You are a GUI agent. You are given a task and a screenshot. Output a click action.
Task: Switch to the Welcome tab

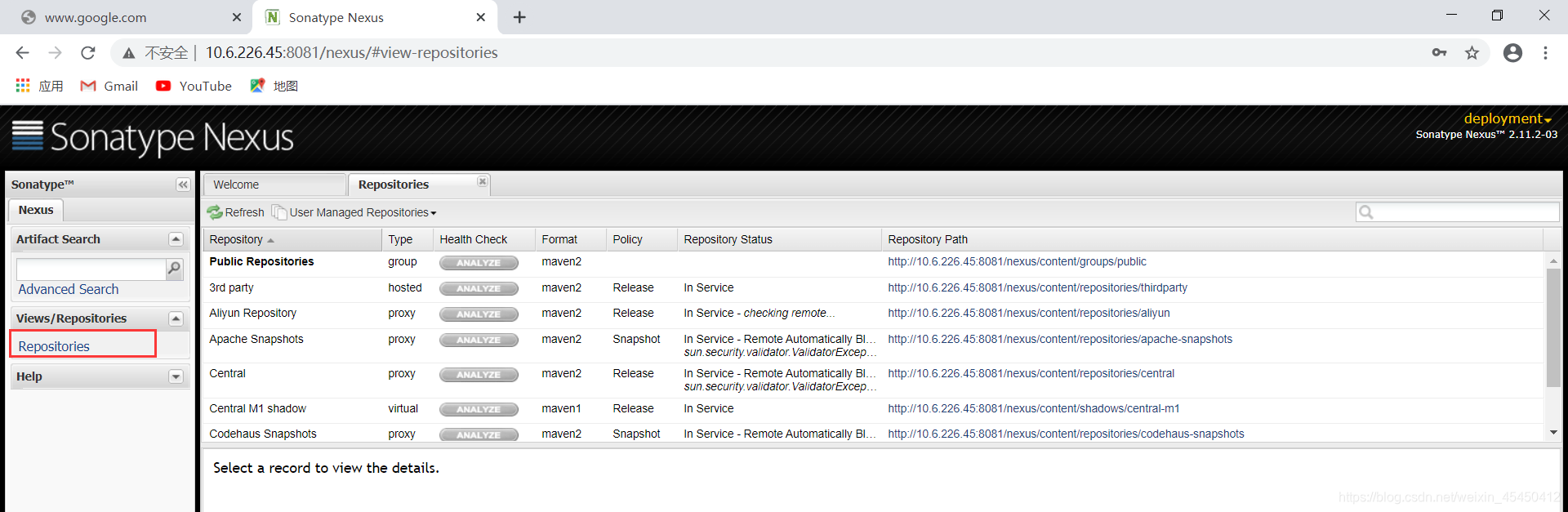(274, 185)
